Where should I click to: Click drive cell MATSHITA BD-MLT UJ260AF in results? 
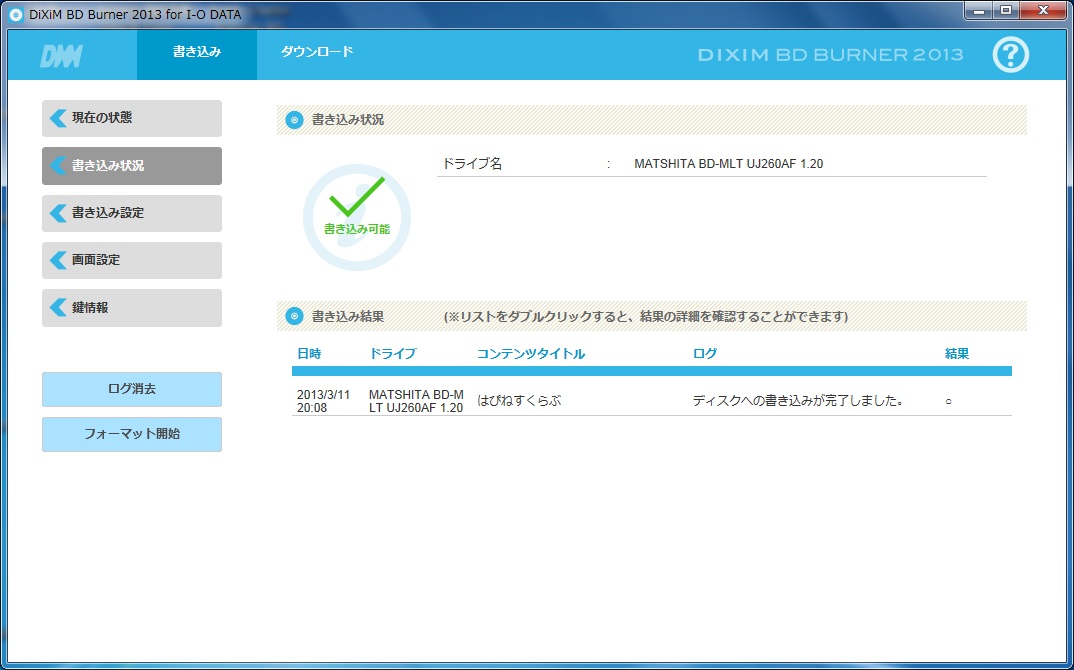pyautogui.click(x=416, y=401)
